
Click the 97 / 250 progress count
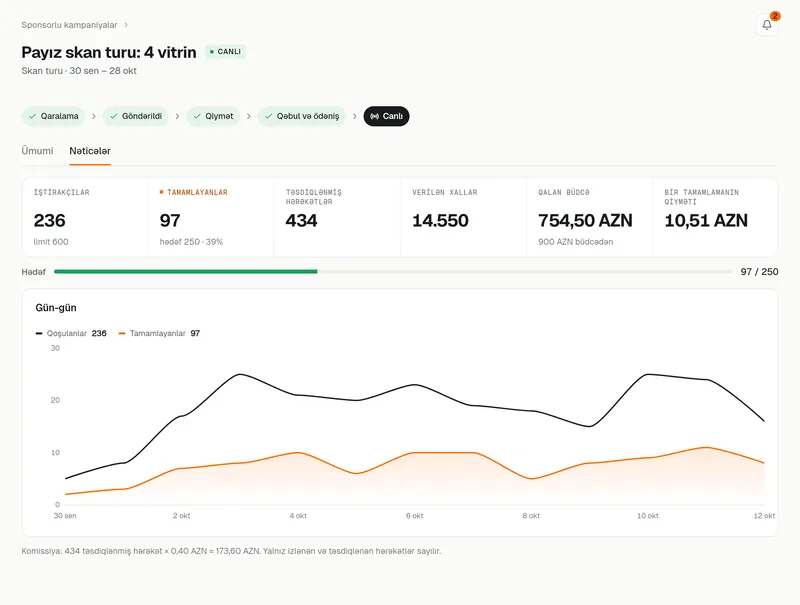point(759,272)
